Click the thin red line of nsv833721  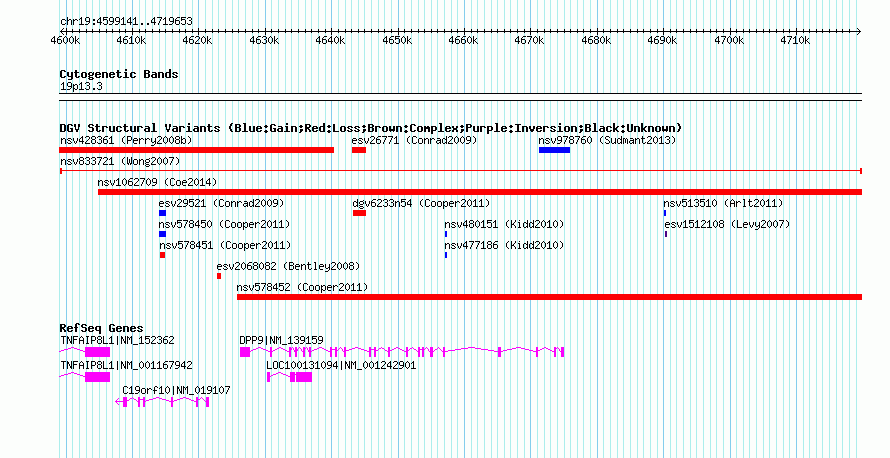pos(461,171)
